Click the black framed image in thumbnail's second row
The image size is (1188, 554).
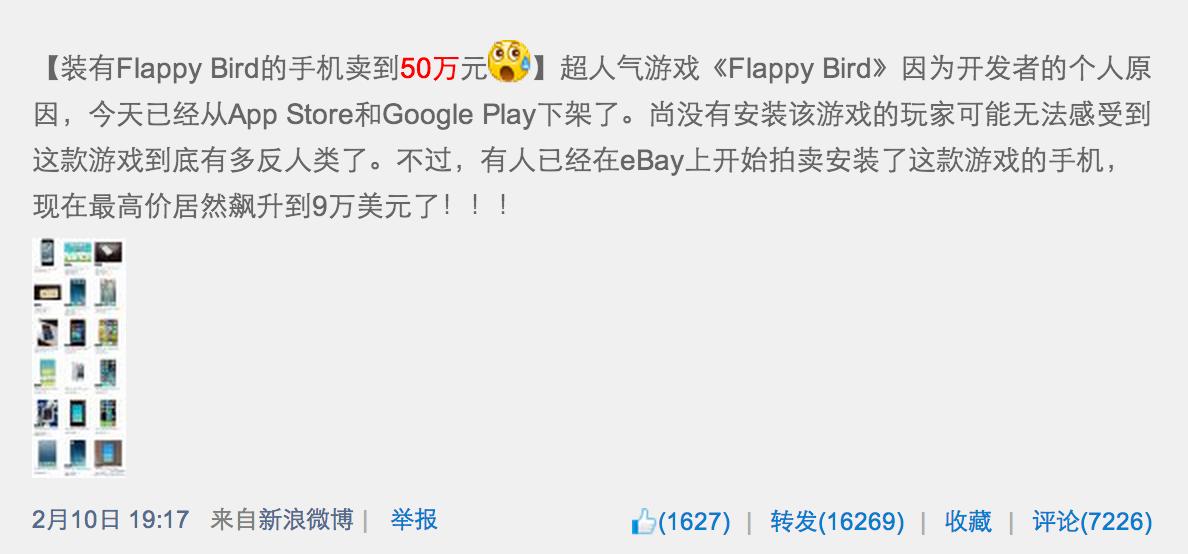[47, 291]
